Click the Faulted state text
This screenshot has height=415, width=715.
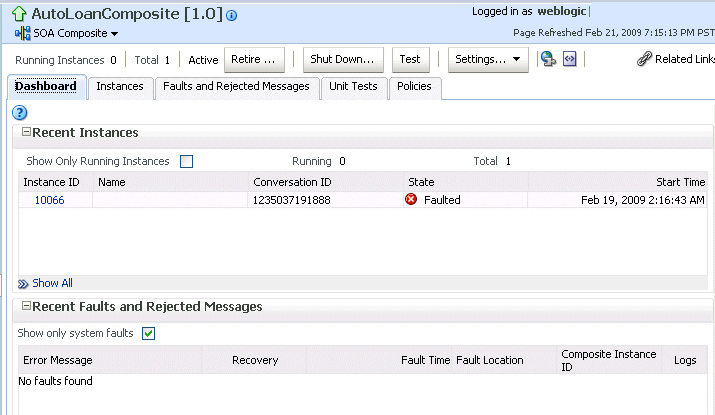tap(442, 200)
